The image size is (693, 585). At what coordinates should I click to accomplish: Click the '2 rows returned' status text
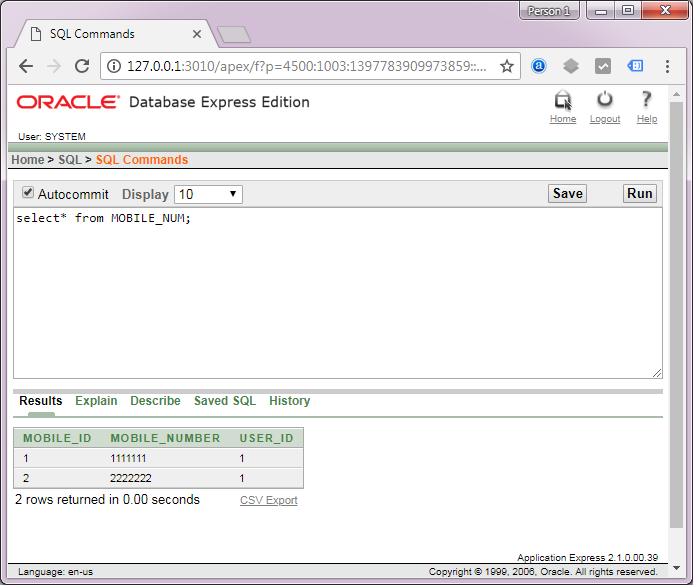[107, 499]
